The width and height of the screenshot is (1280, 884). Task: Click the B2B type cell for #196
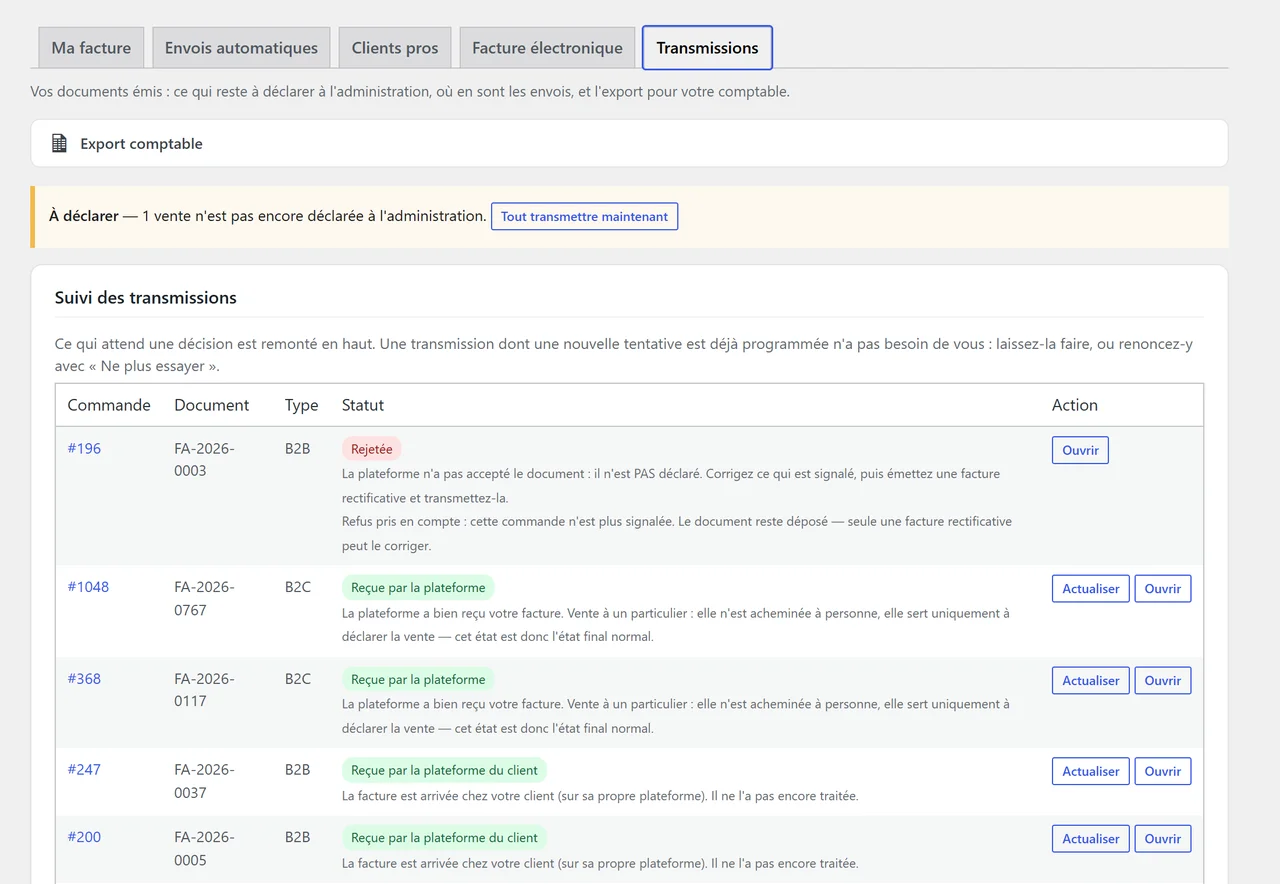[298, 448]
